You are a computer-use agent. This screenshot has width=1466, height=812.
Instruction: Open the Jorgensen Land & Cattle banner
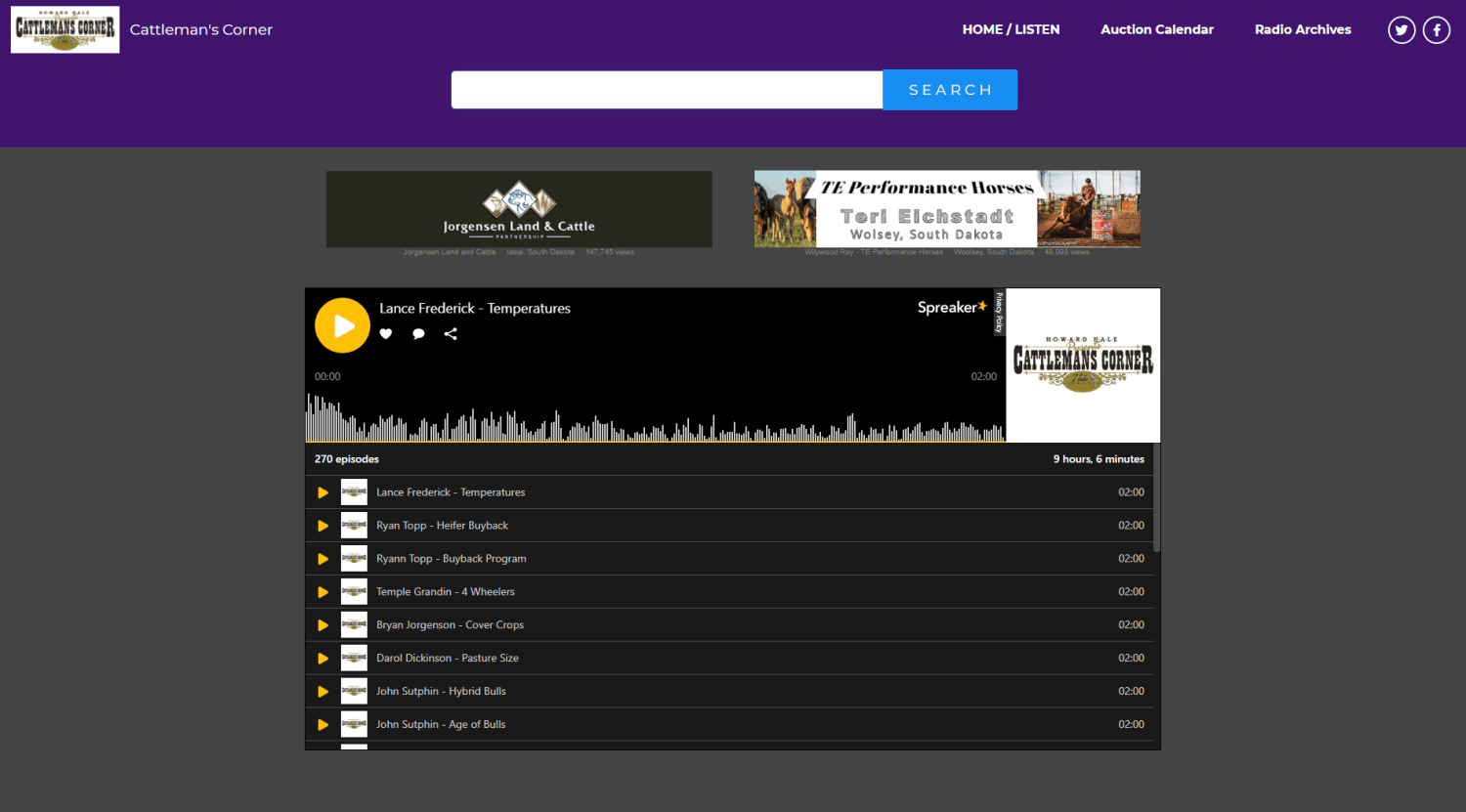point(519,209)
